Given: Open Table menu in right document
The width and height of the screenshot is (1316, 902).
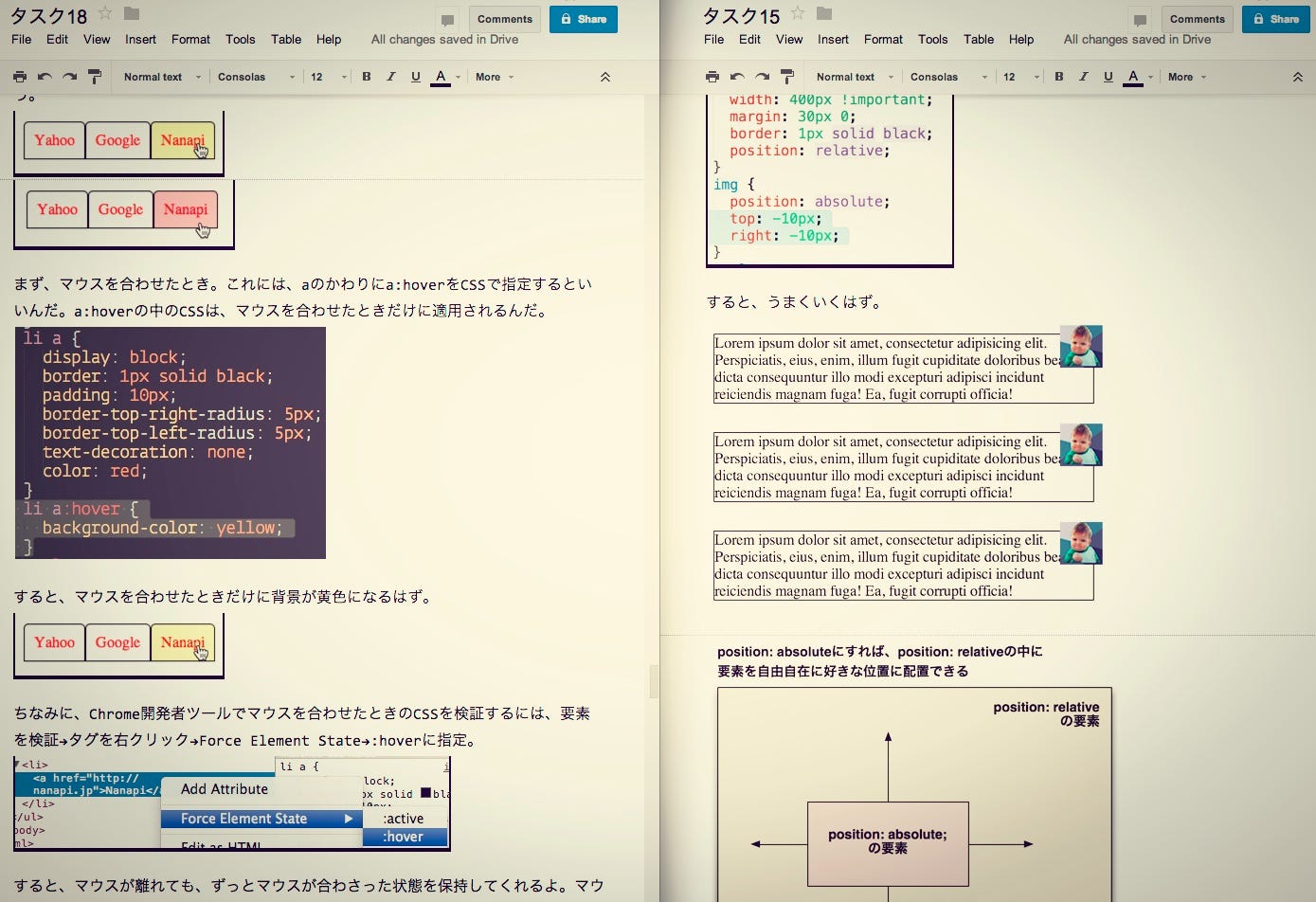Looking at the screenshot, I should [x=979, y=39].
